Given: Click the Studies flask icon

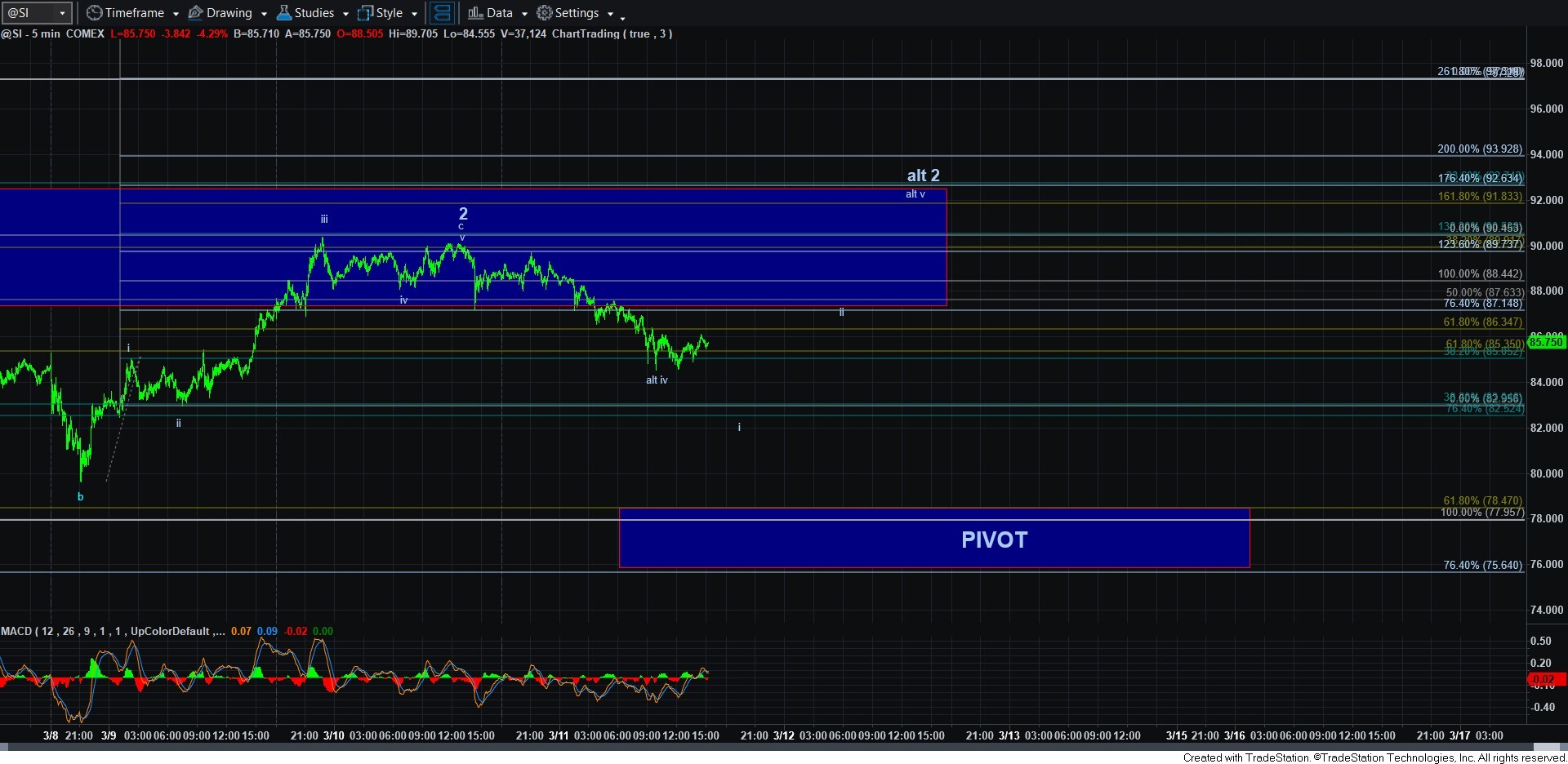Looking at the screenshot, I should click(284, 13).
